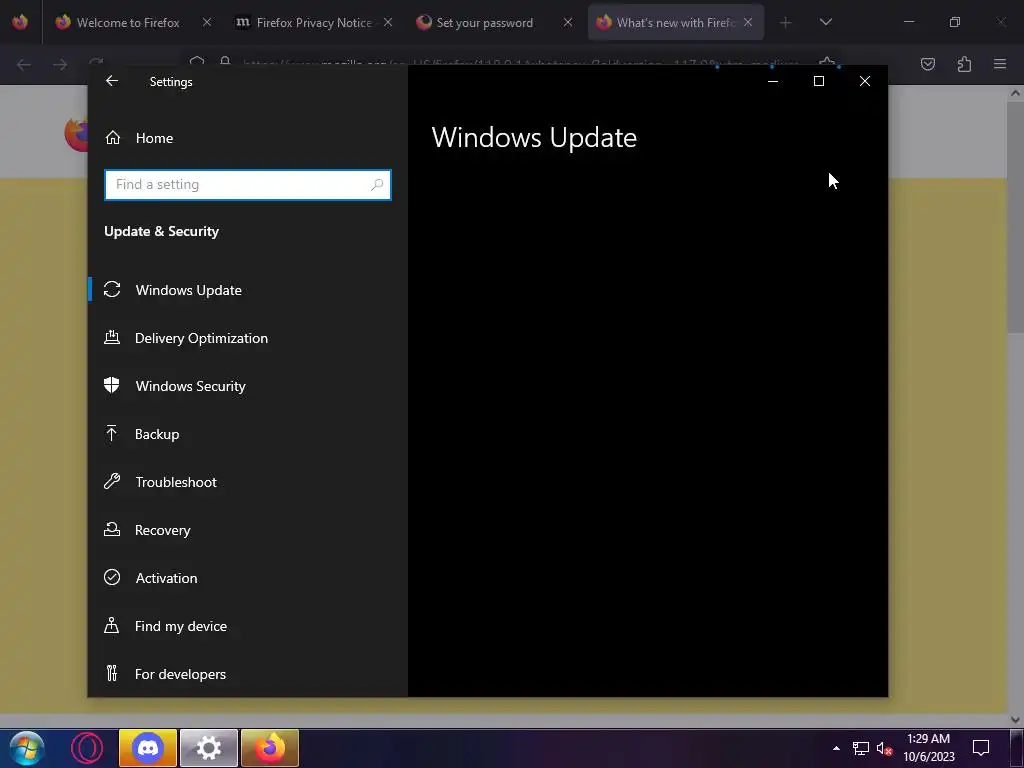
Task: Click Firefox View icon at tab bar start
Action: pos(20,22)
